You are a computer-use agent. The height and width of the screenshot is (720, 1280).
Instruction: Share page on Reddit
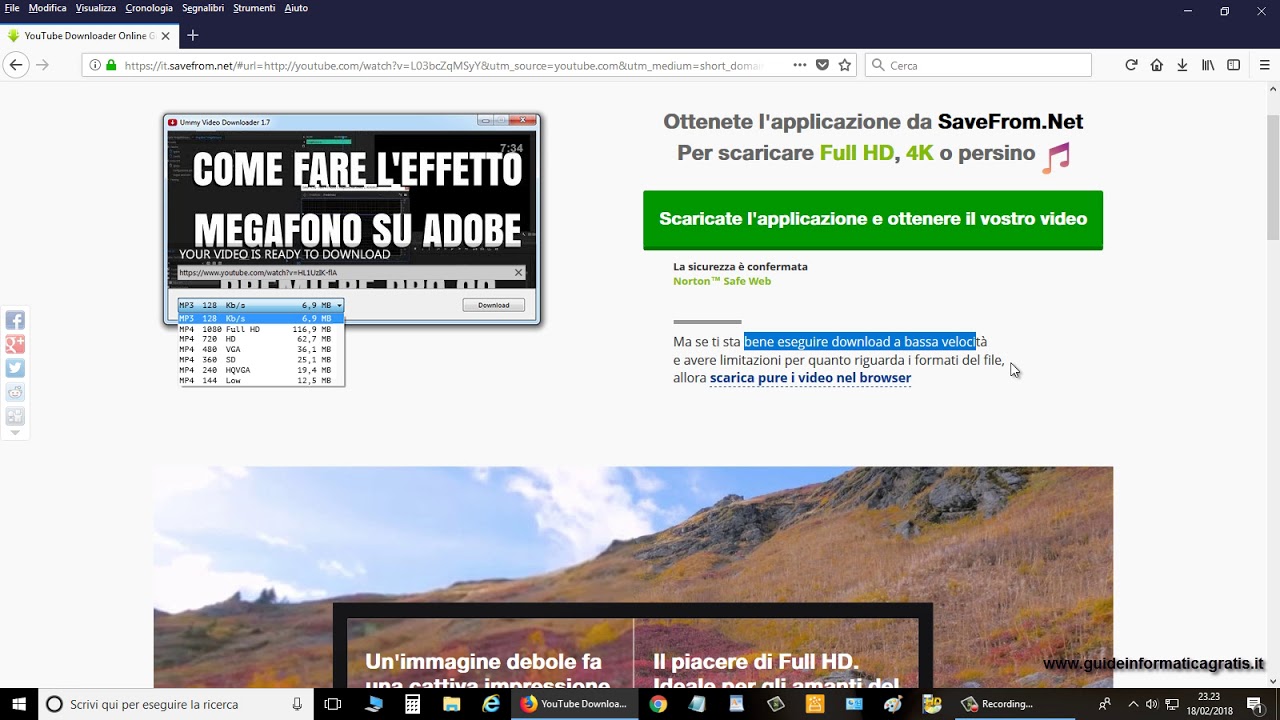(15, 393)
